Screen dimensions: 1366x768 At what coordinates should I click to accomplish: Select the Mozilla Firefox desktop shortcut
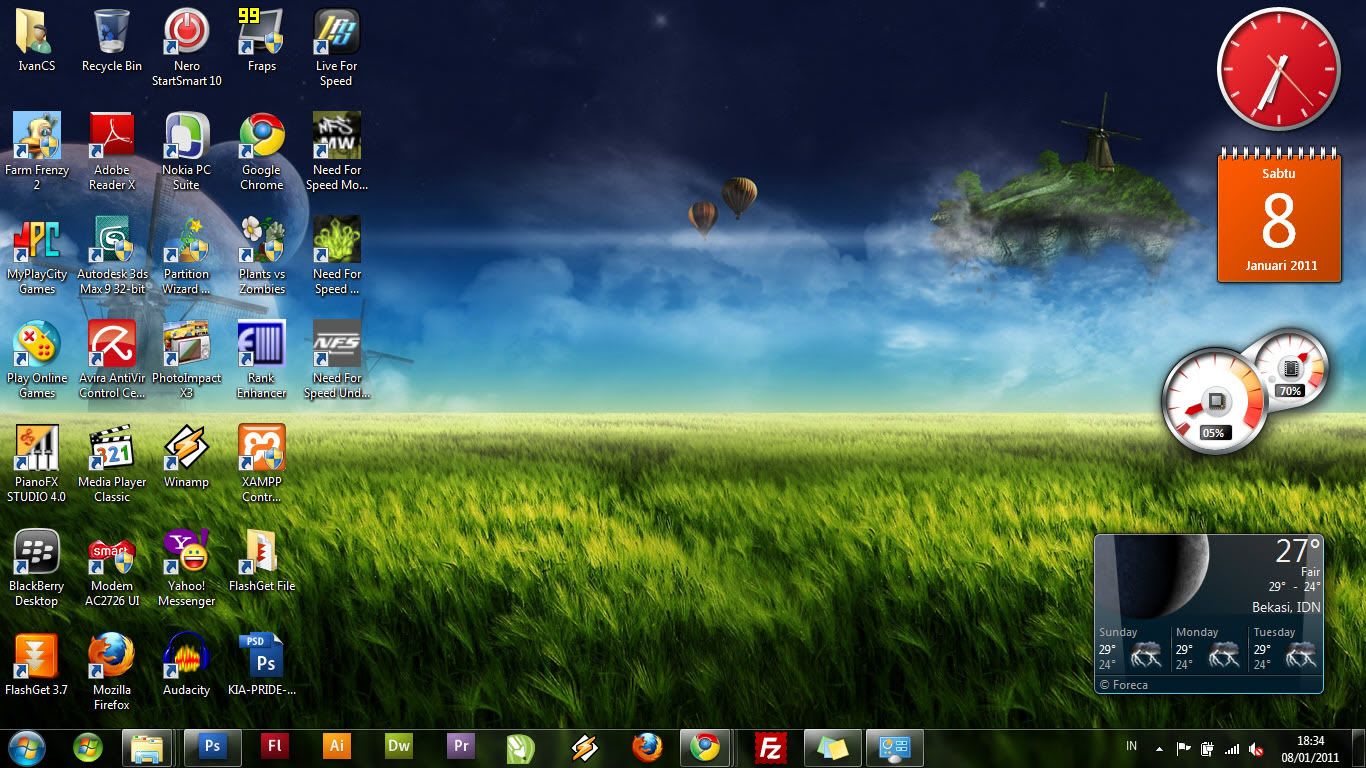(x=112, y=671)
